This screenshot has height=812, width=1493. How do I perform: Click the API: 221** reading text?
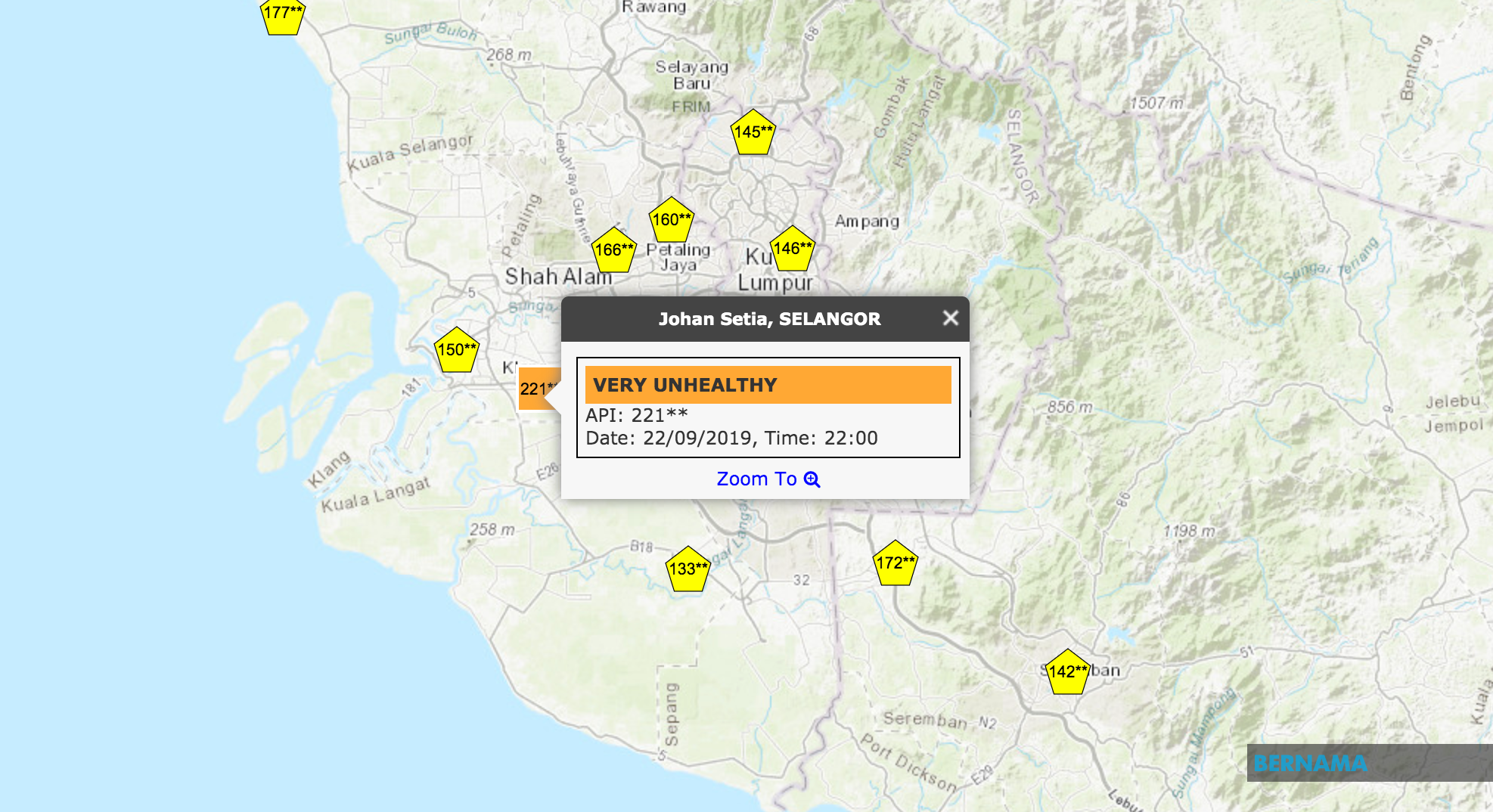(637, 415)
